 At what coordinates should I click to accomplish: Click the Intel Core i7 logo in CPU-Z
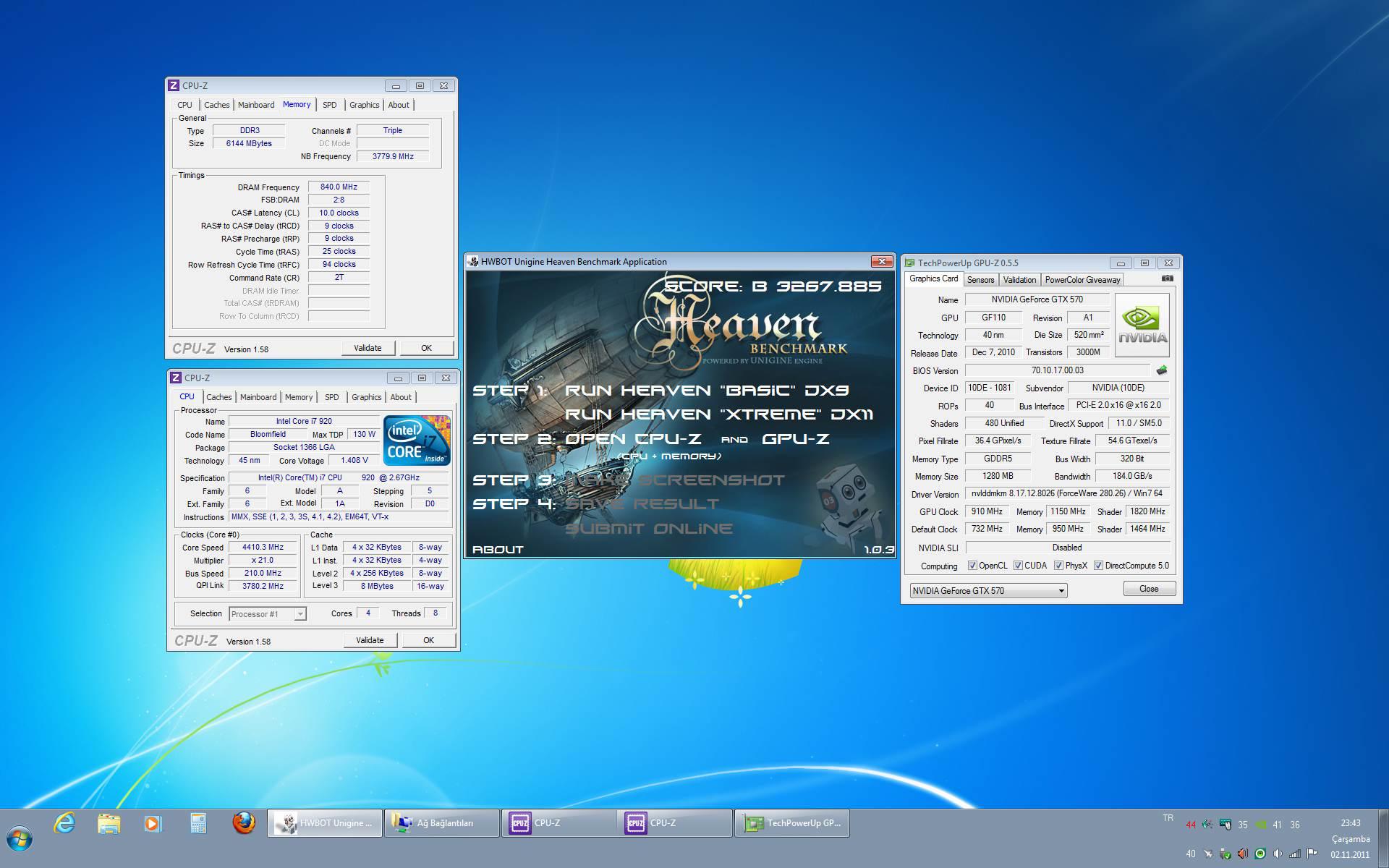[x=417, y=440]
